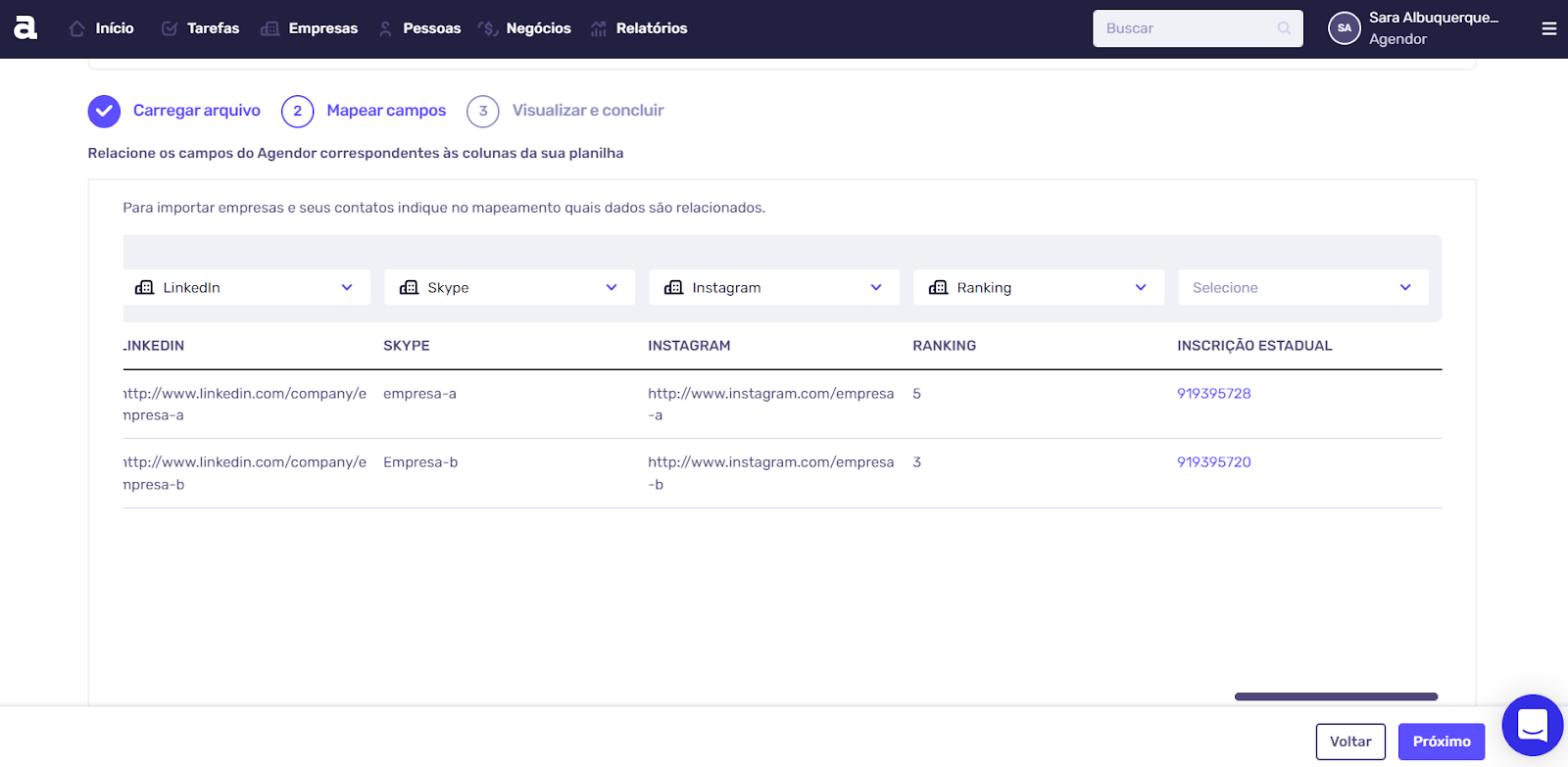The image size is (1568, 767).
Task: Click the step 3 circle icon
Action: click(483, 112)
